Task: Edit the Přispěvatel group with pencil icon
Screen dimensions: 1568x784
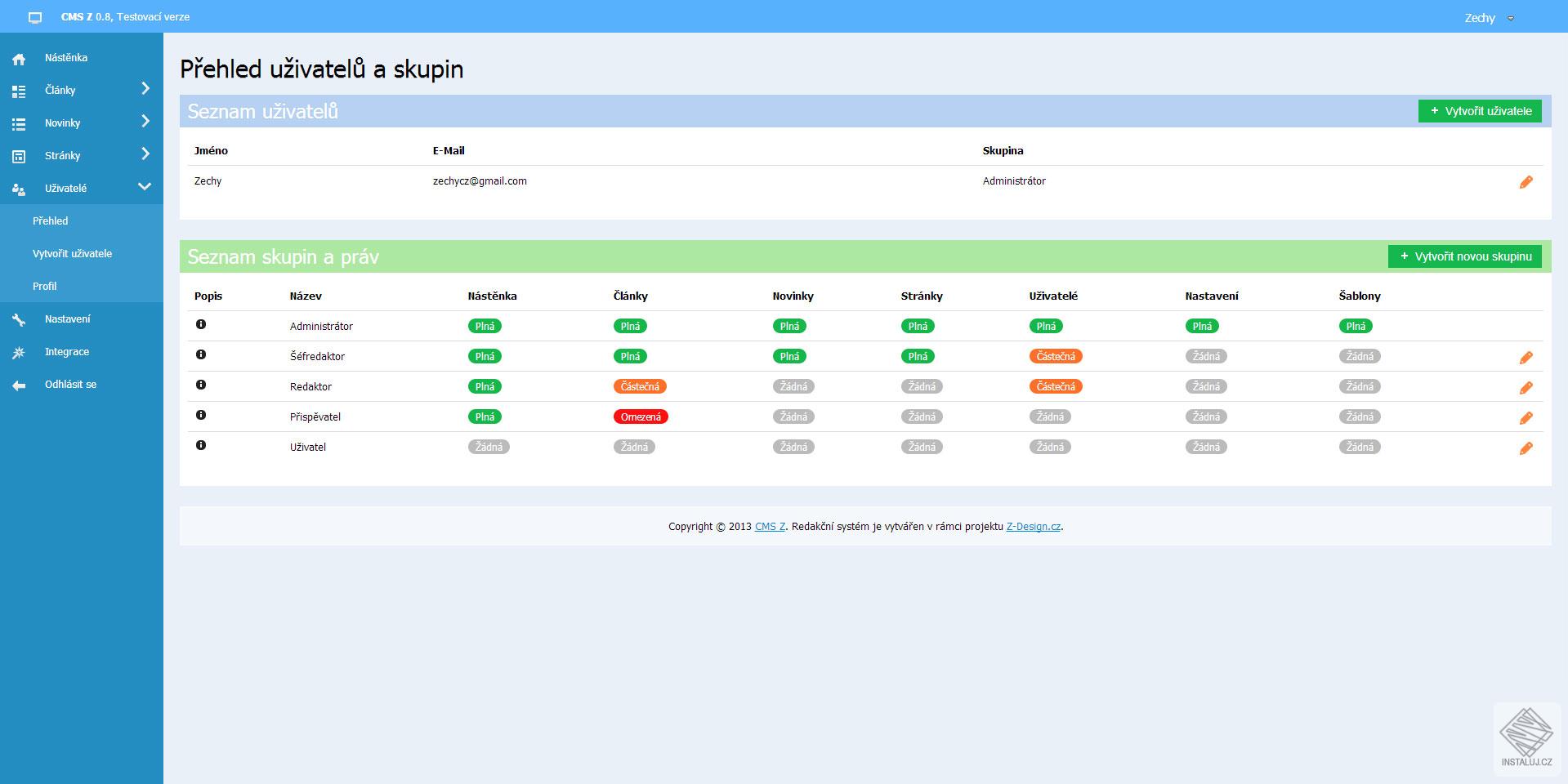Action: (1526, 418)
